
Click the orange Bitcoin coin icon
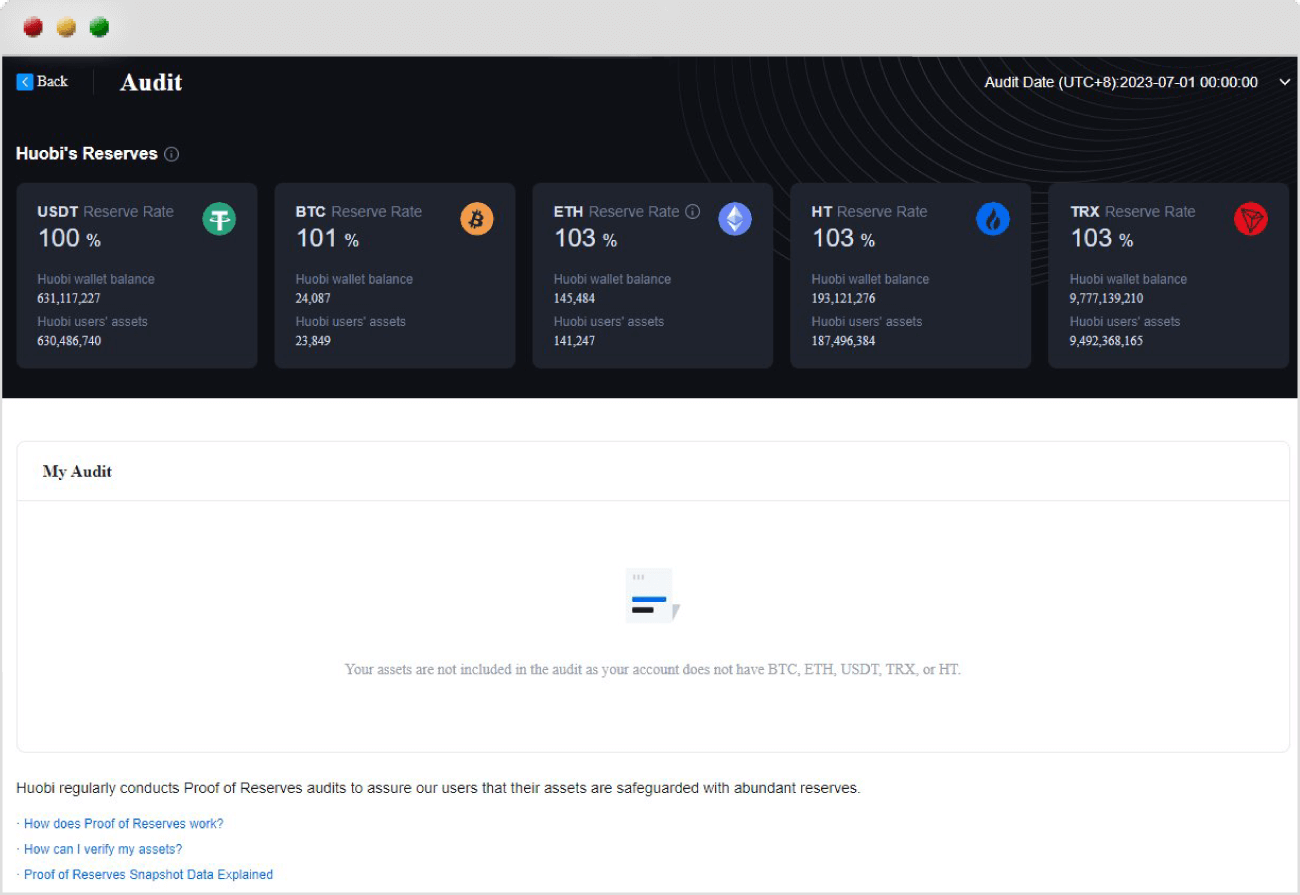tap(477, 219)
